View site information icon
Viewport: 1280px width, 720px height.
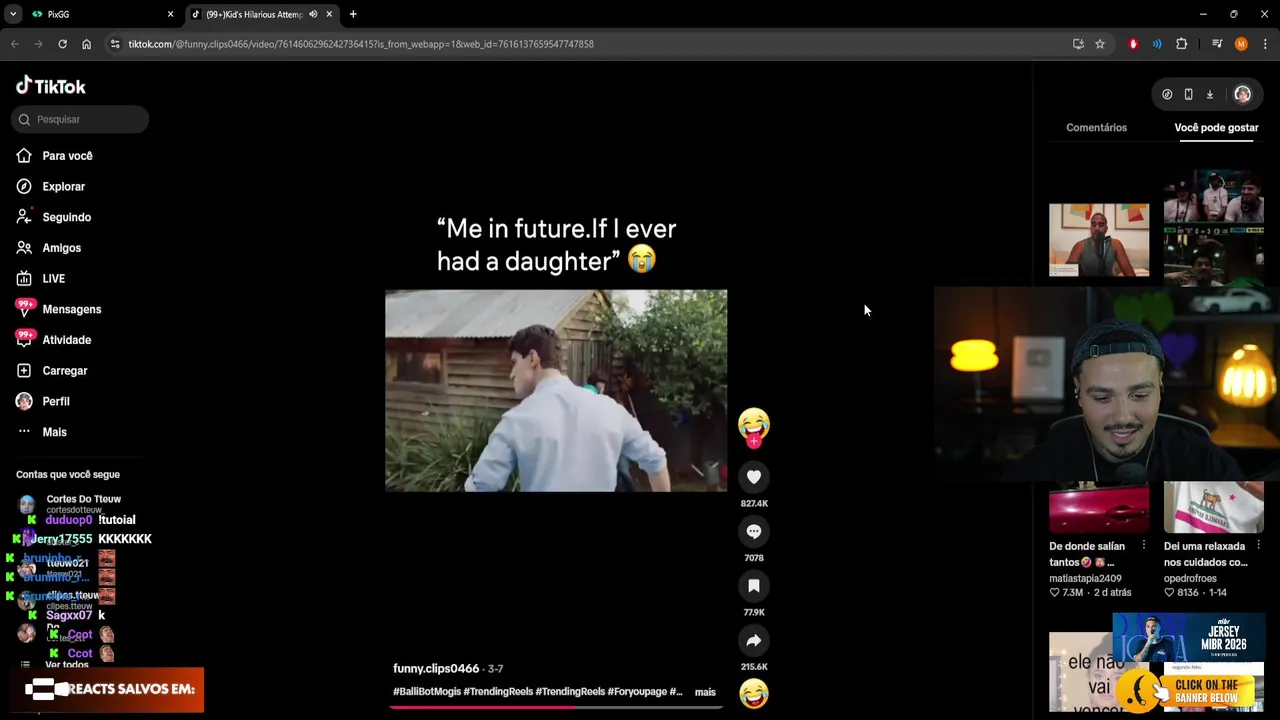tap(115, 44)
